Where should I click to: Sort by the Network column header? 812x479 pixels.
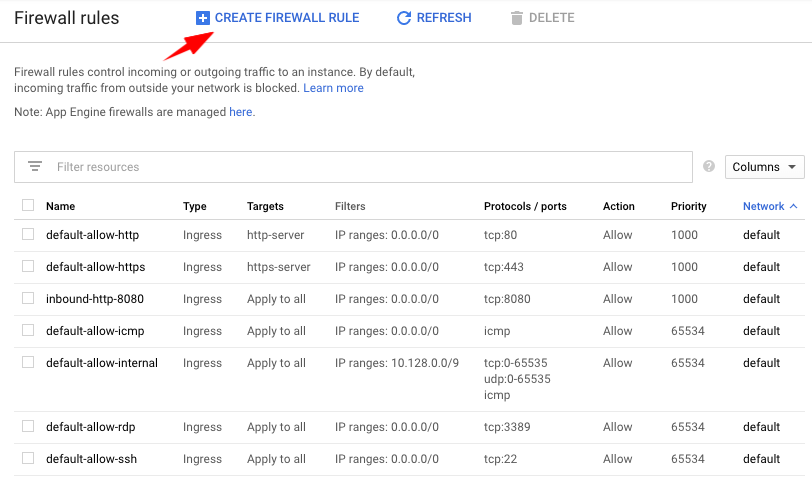[763, 206]
